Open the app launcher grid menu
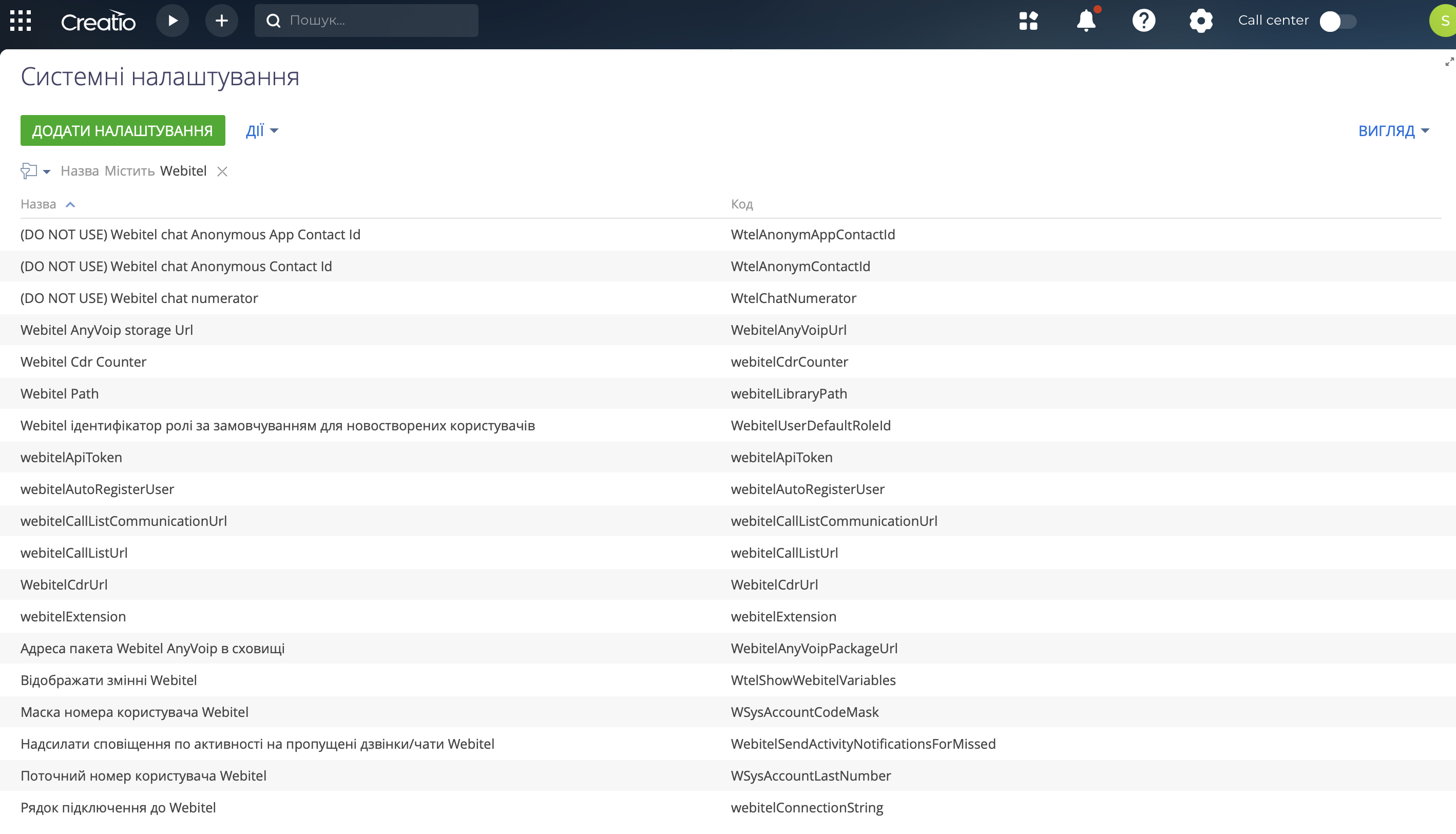1456x834 pixels. click(21, 21)
